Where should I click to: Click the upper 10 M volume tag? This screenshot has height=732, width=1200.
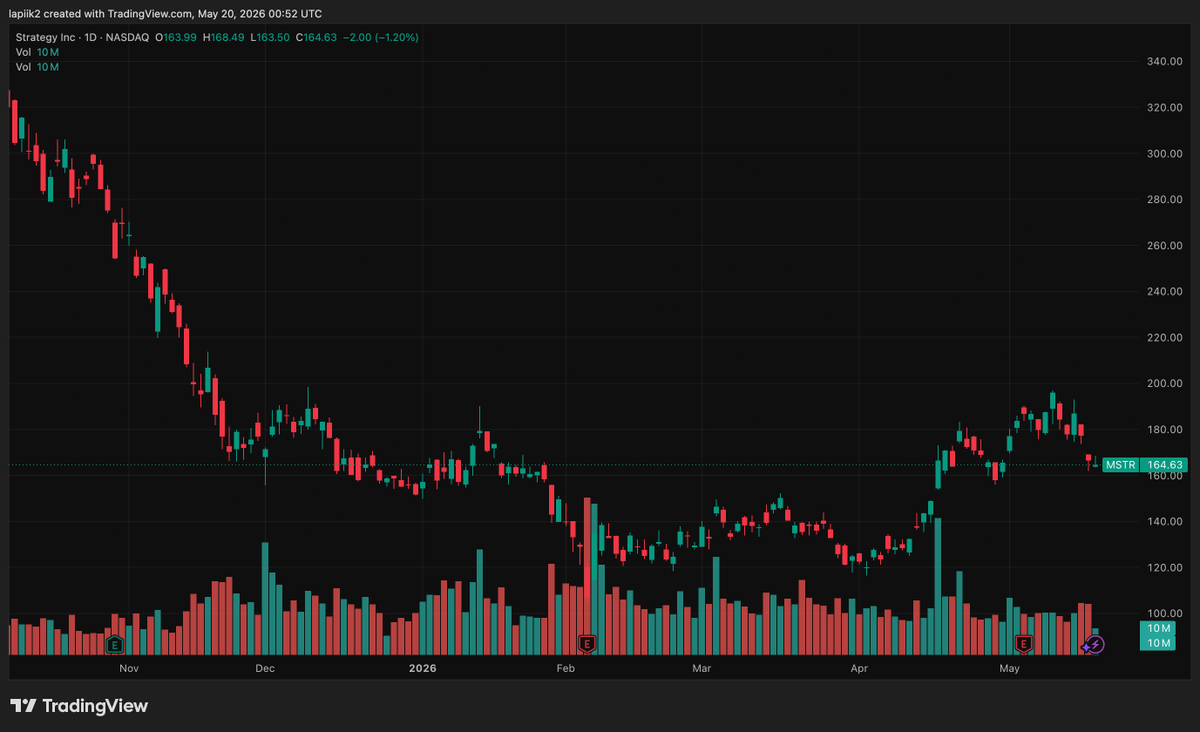click(1160, 628)
